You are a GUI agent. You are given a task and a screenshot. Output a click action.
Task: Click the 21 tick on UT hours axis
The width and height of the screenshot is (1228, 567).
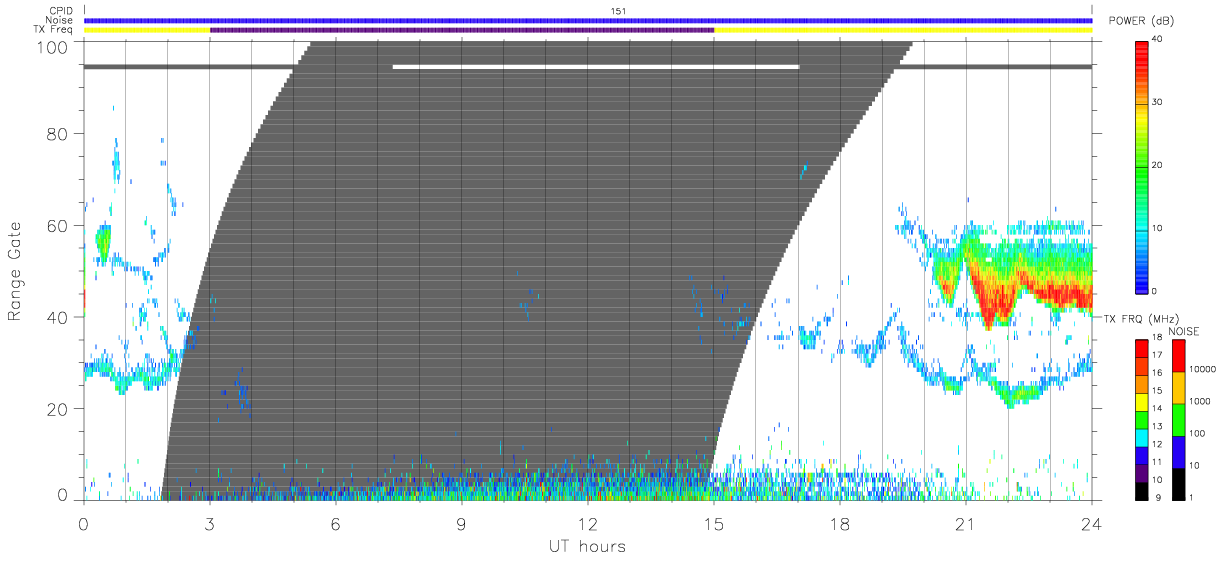[x=966, y=524]
